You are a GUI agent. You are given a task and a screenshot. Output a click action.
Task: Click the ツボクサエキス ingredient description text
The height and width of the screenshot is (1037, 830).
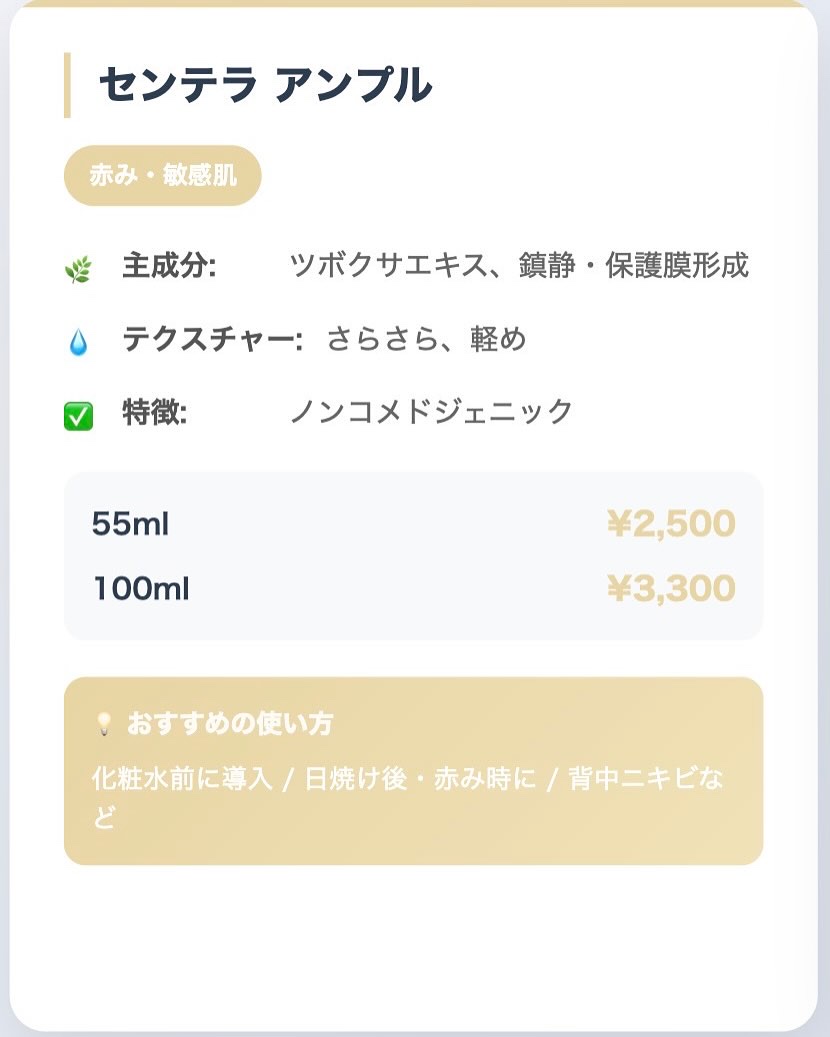(518, 267)
